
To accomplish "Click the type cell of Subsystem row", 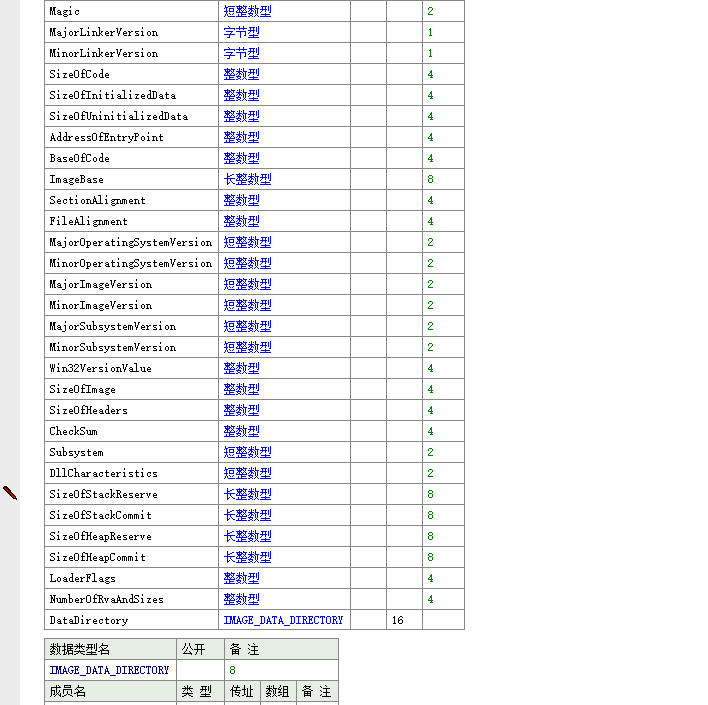I will click(284, 452).
